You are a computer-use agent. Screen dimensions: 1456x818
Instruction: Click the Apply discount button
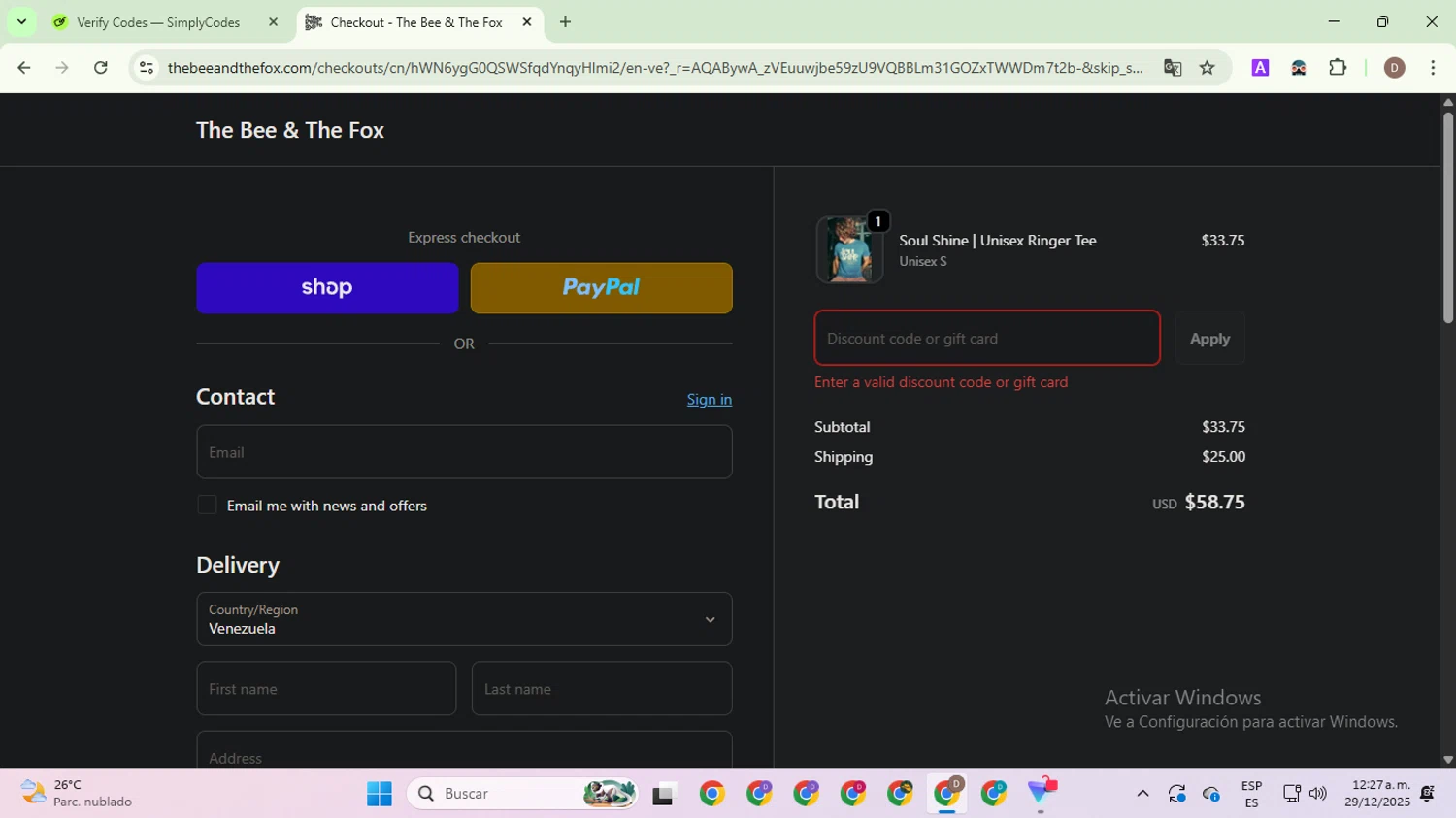click(x=1209, y=339)
